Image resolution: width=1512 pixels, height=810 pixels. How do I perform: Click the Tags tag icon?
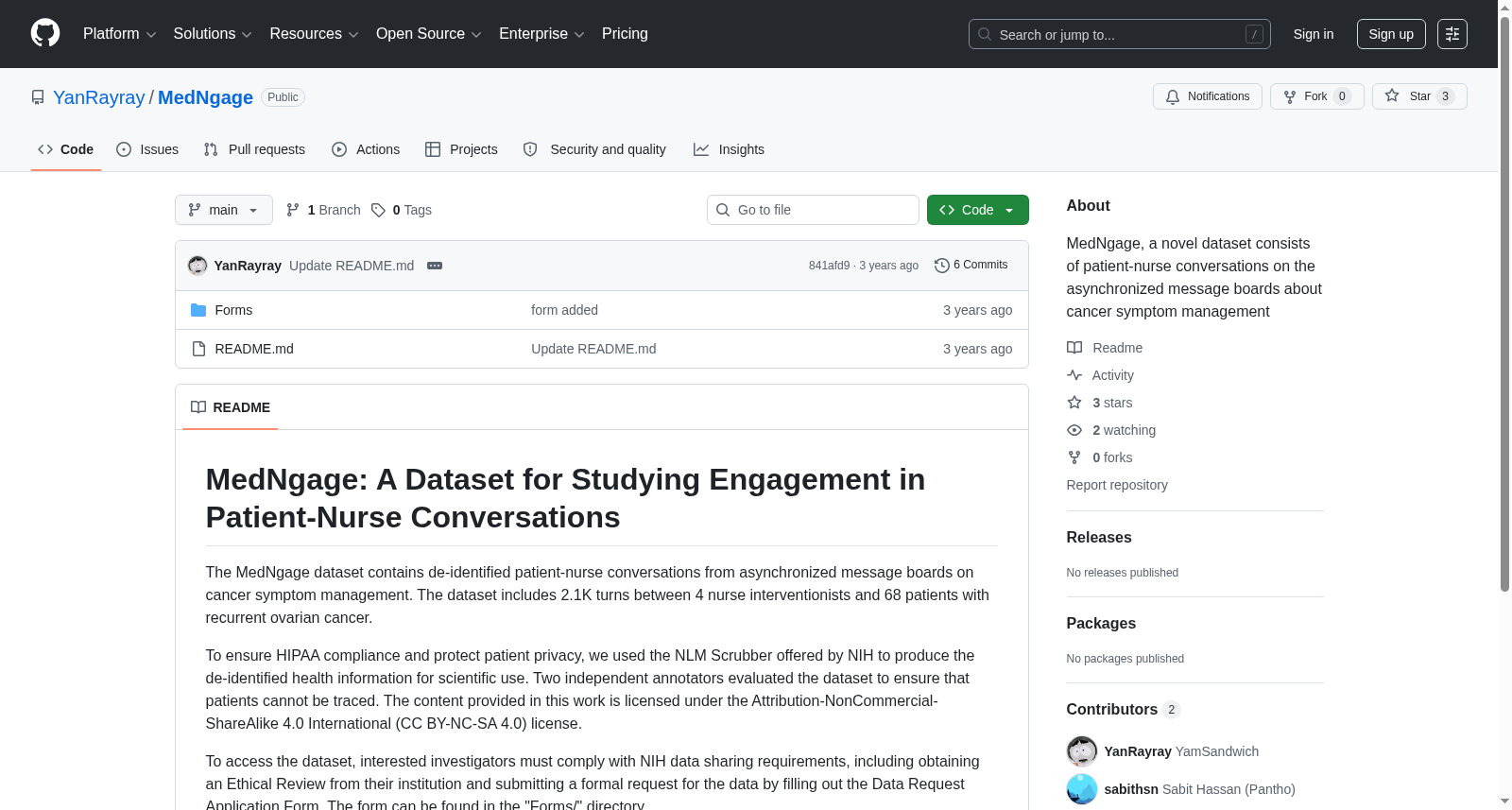coord(378,210)
